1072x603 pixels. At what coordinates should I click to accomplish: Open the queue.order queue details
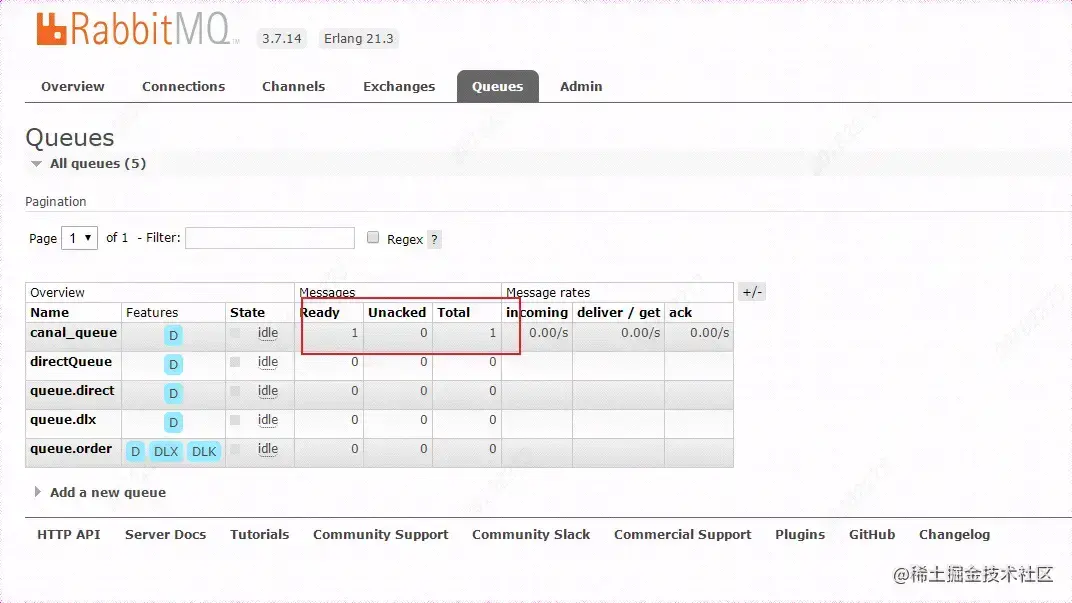[71, 448]
